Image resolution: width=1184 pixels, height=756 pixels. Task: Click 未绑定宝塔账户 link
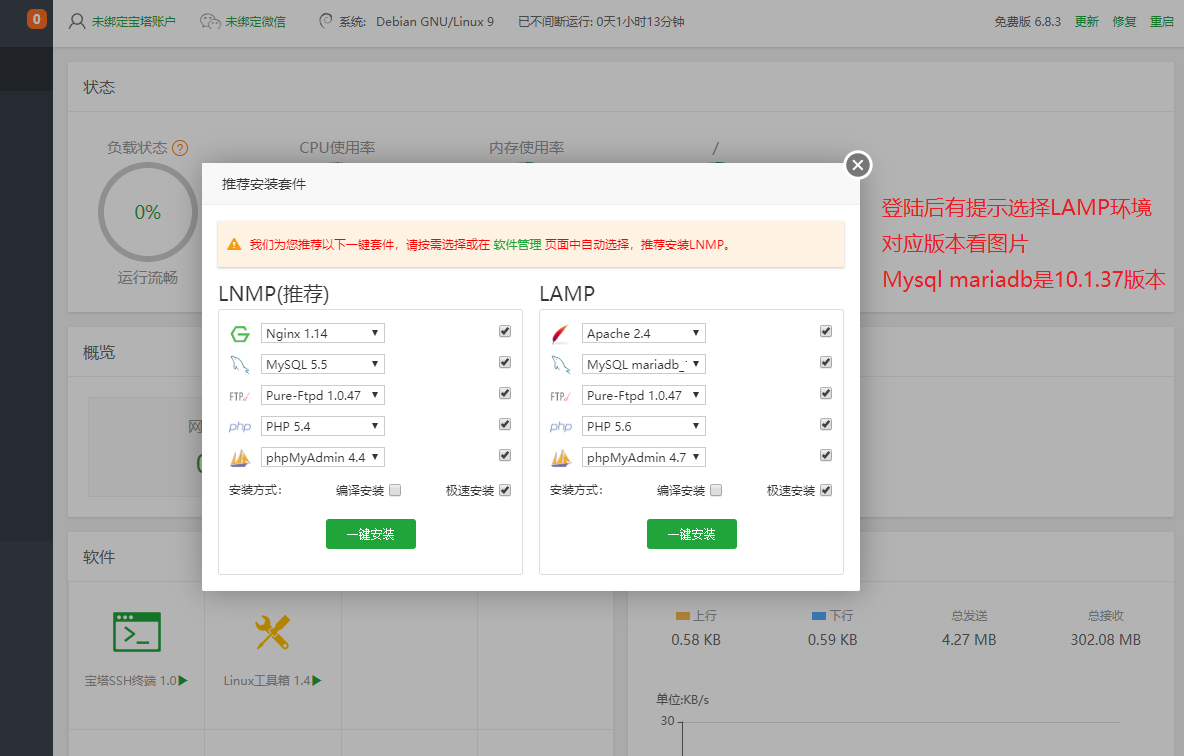click(x=134, y=21)
